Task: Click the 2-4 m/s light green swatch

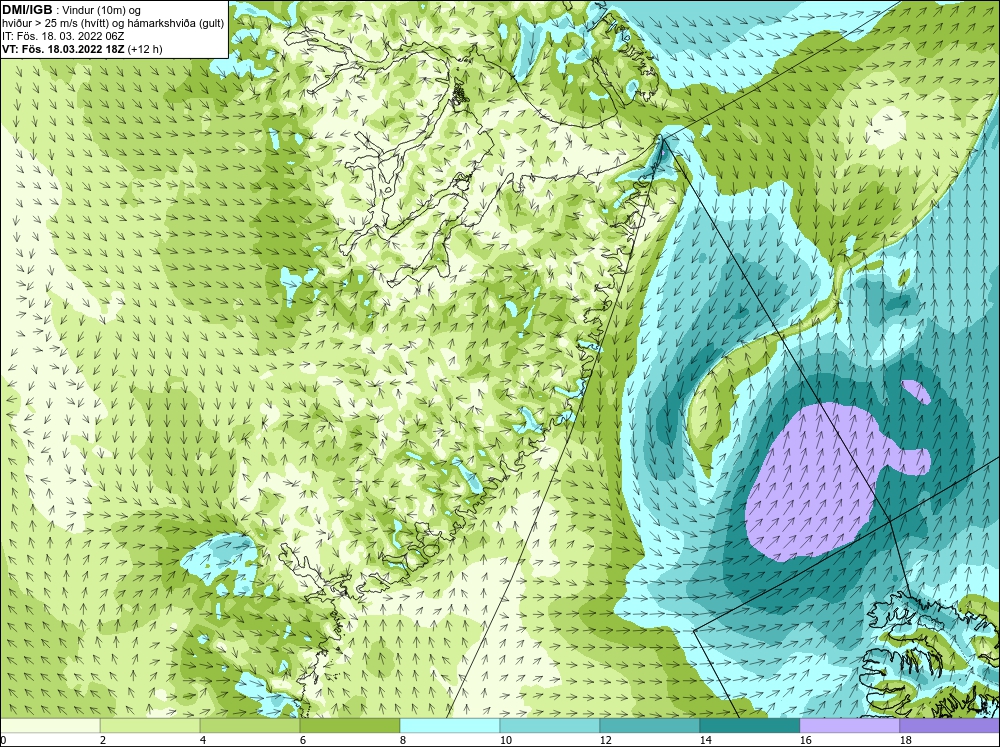Action: coord(150,725)
